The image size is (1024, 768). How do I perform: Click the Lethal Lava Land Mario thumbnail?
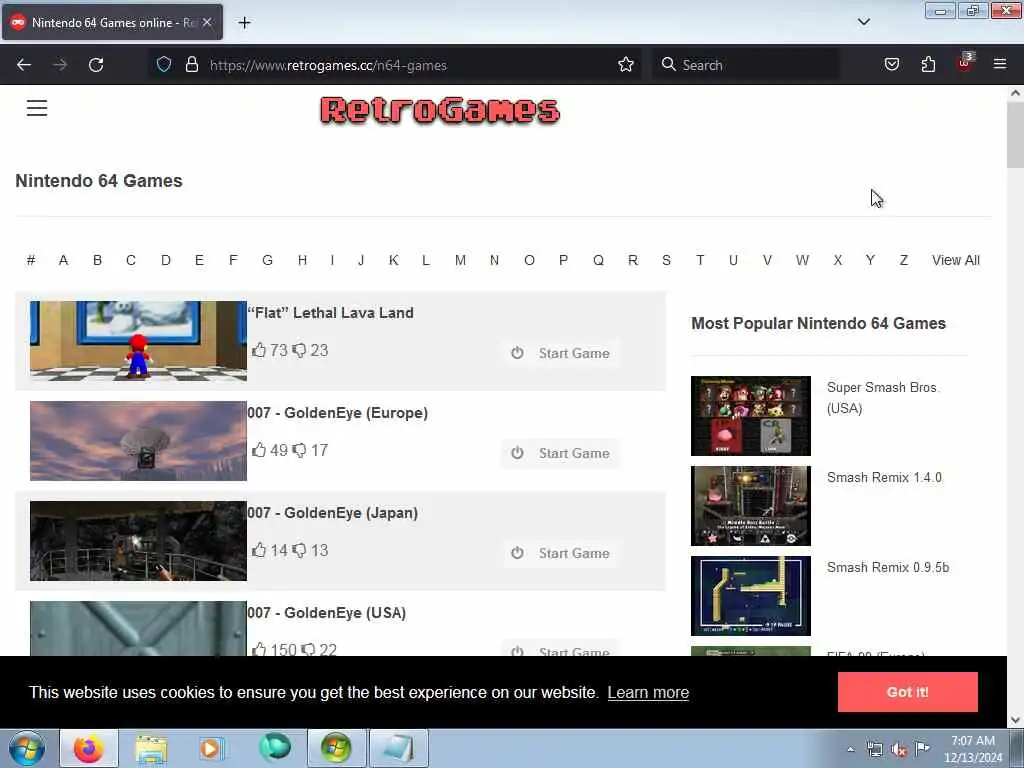[138, 341]
